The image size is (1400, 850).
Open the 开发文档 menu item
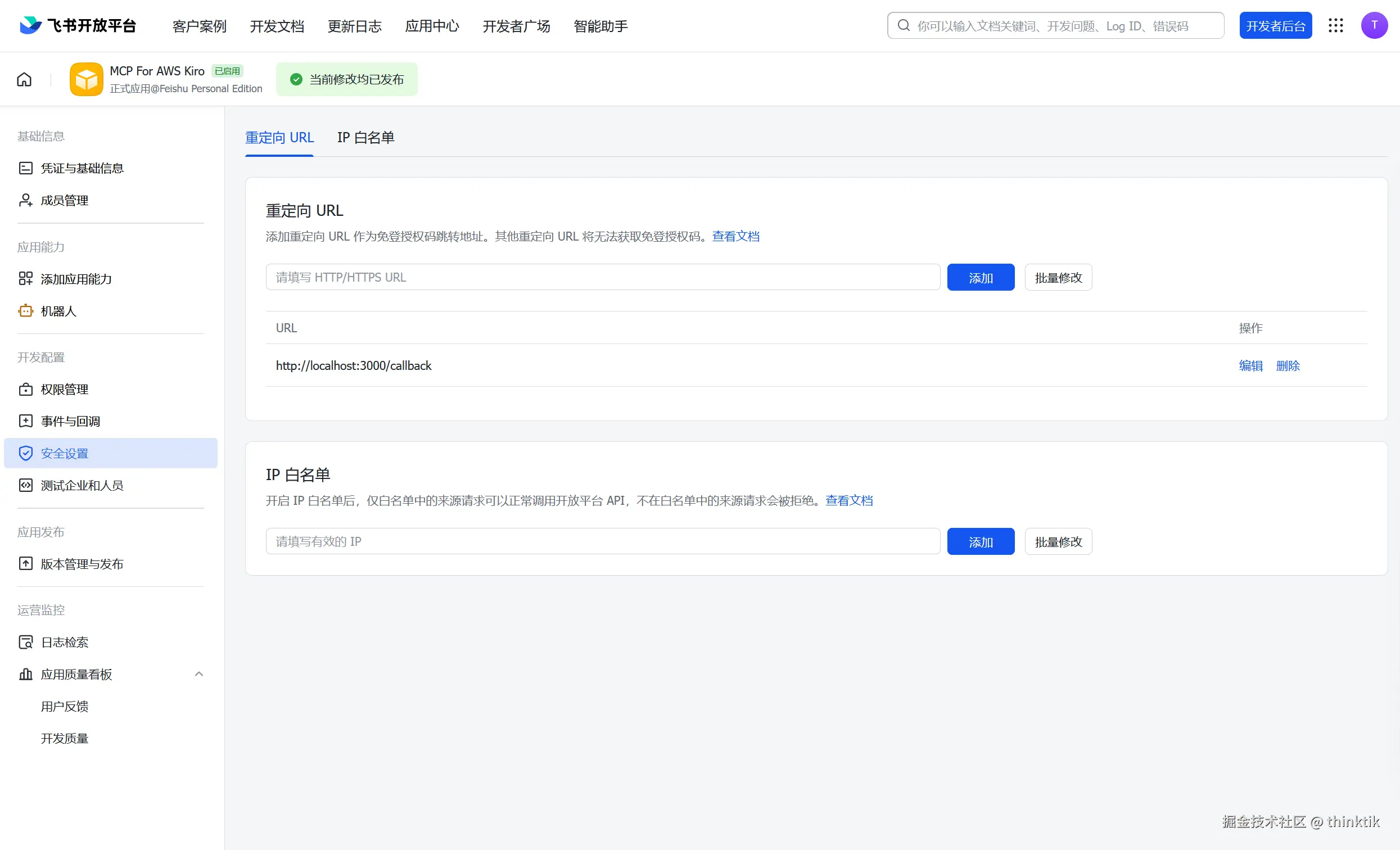tap(277, 26)
